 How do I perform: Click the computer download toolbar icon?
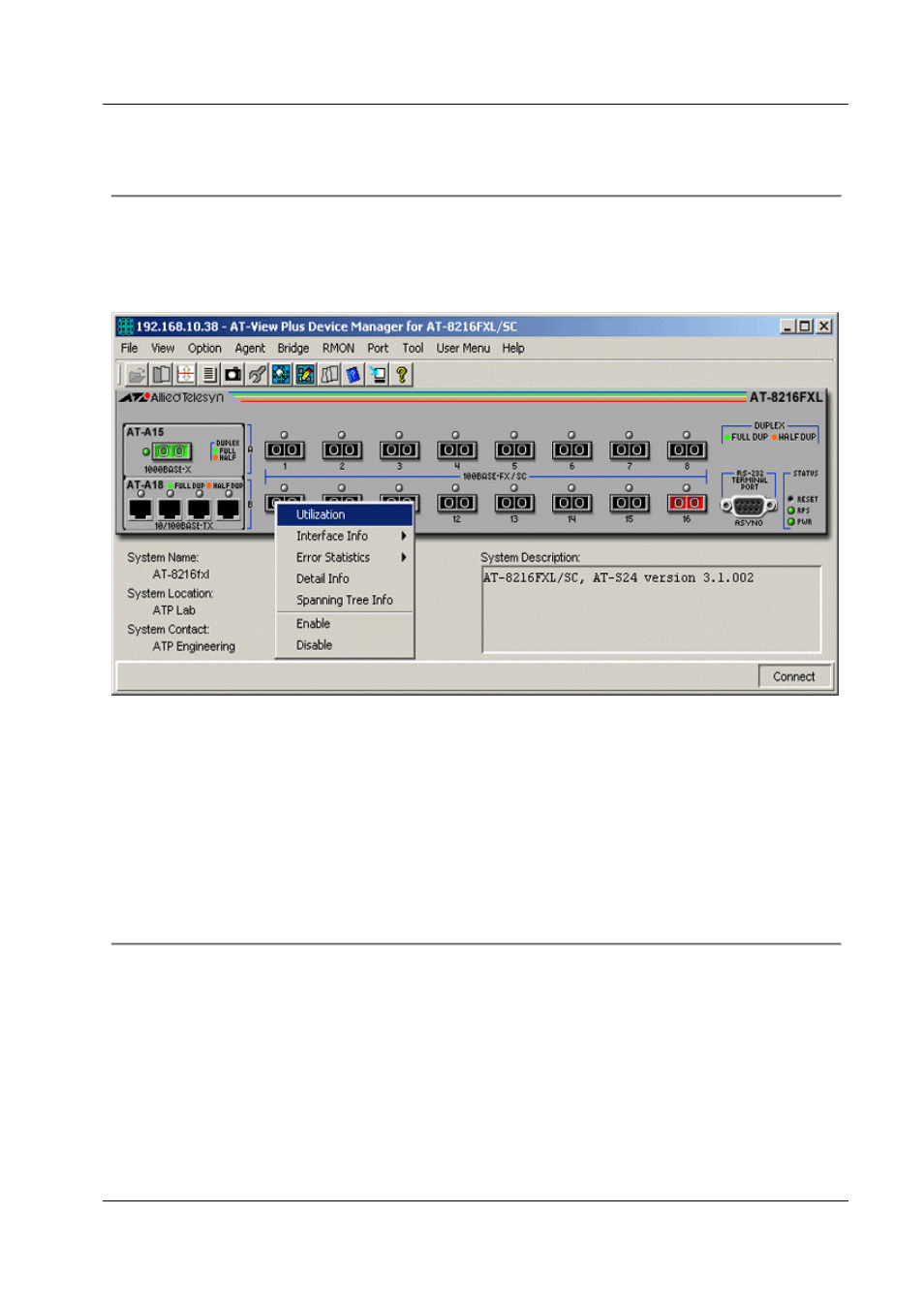tap(377, 374)
